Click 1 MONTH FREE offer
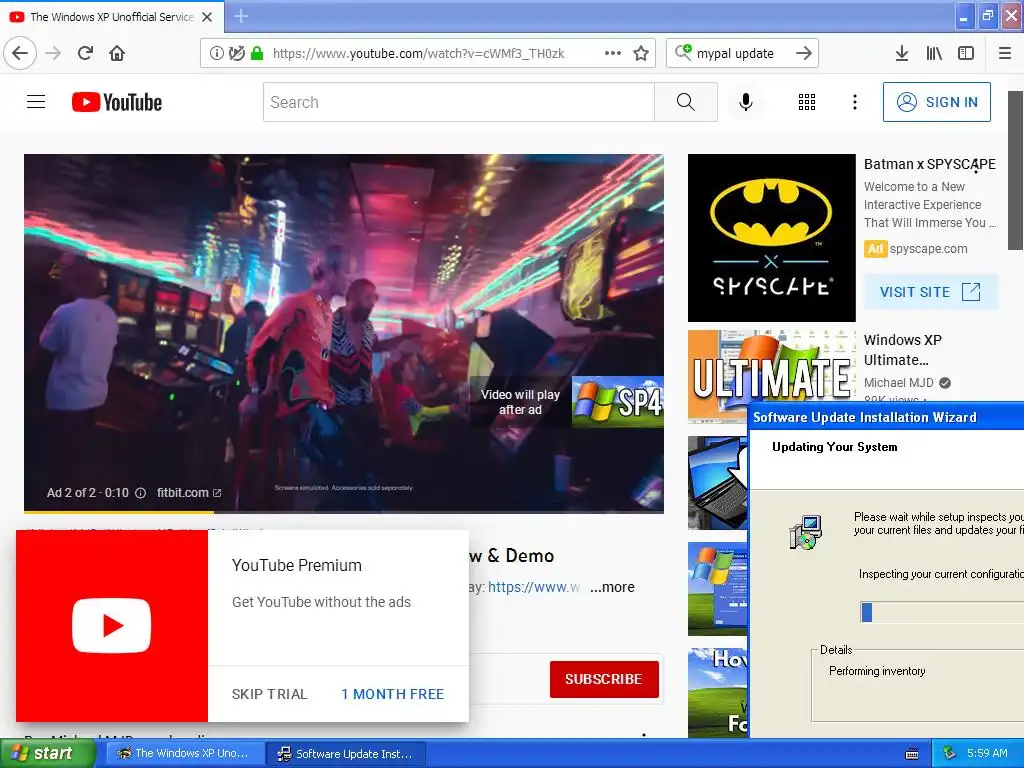The width and height of the screenshot is (1024, 768). 392,694
